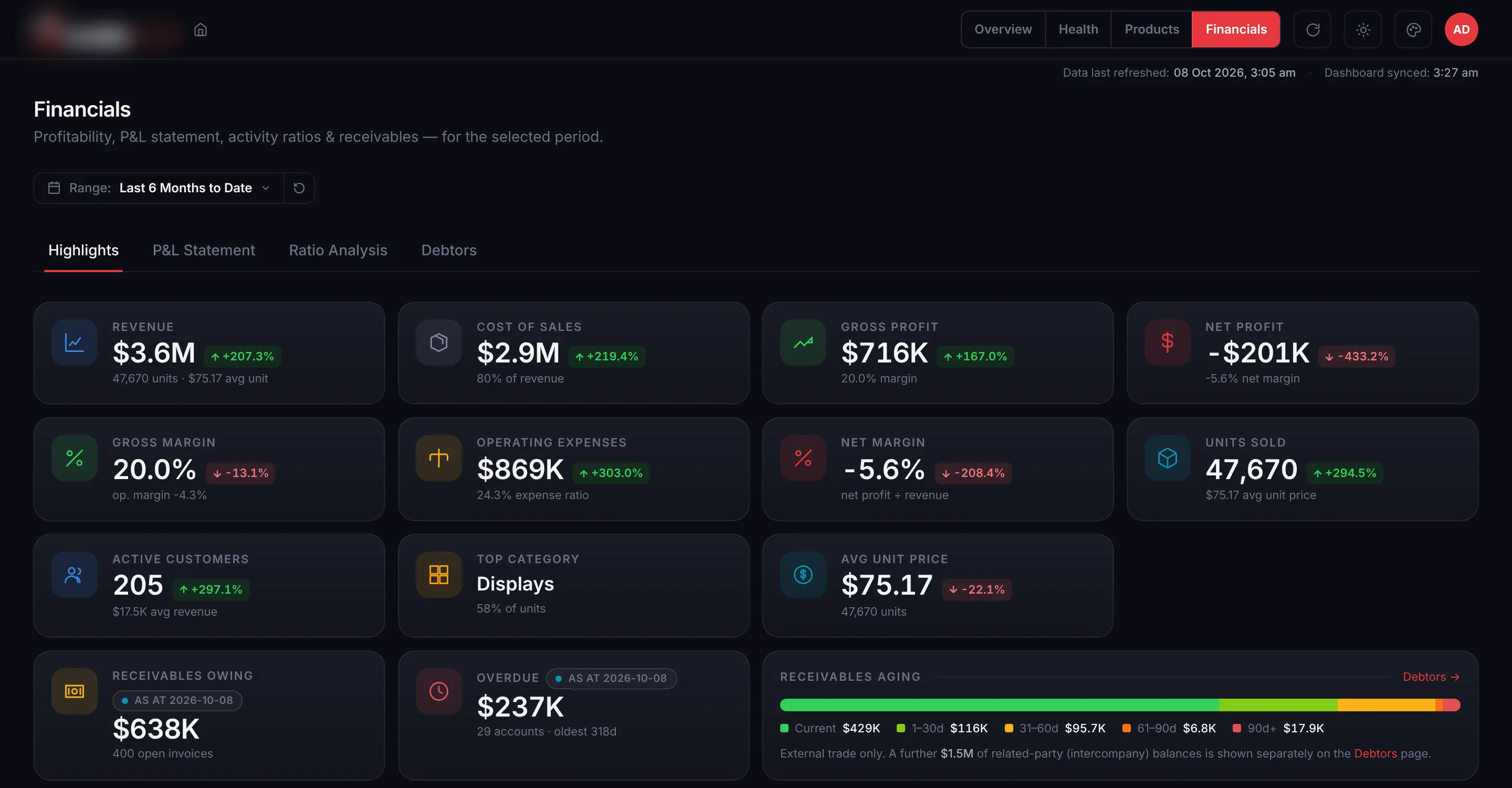1512x788 pixels.
Task: Click the -433.2% net profit badge
Action: point(1357,356)
